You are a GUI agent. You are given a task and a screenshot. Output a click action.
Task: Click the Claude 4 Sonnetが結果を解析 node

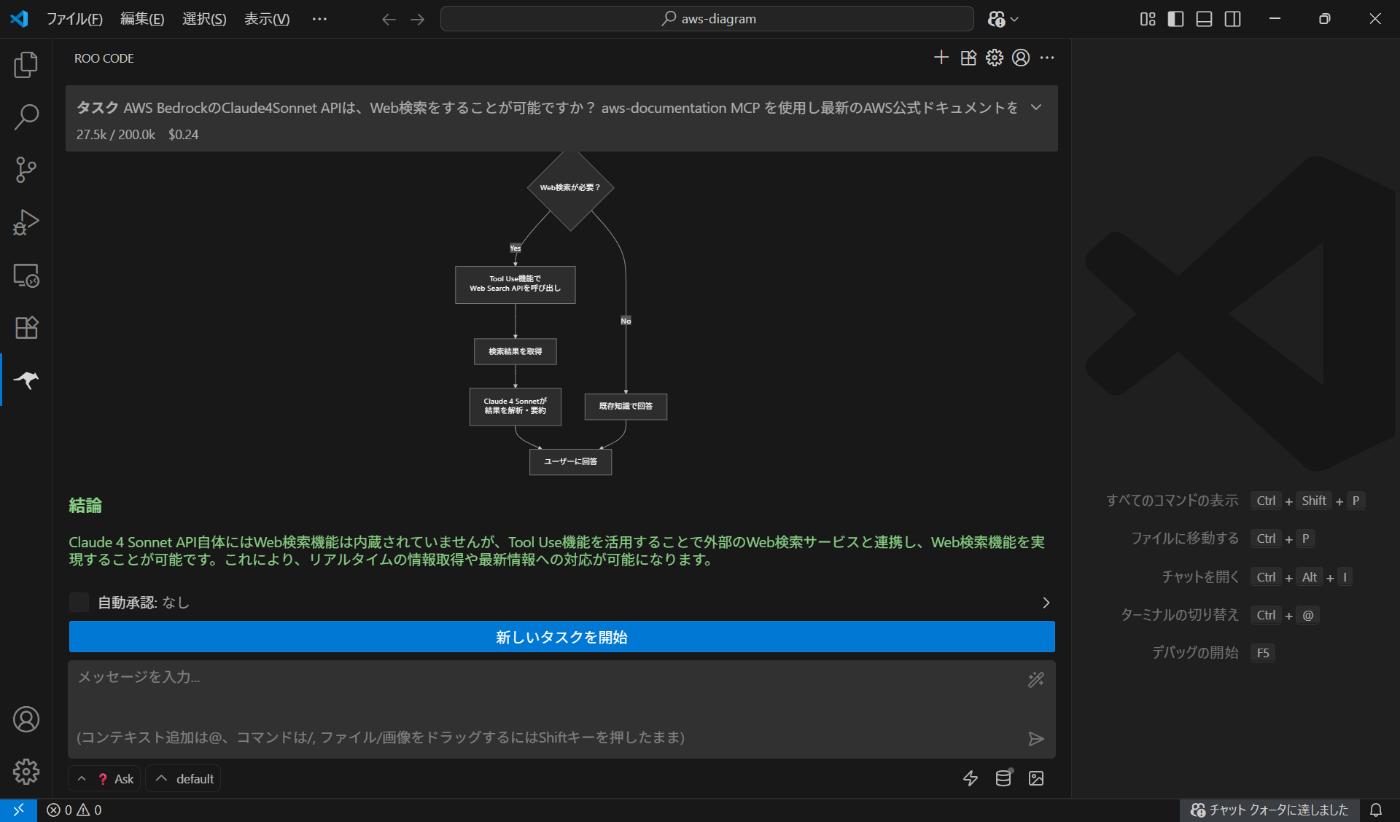[515, 406]
